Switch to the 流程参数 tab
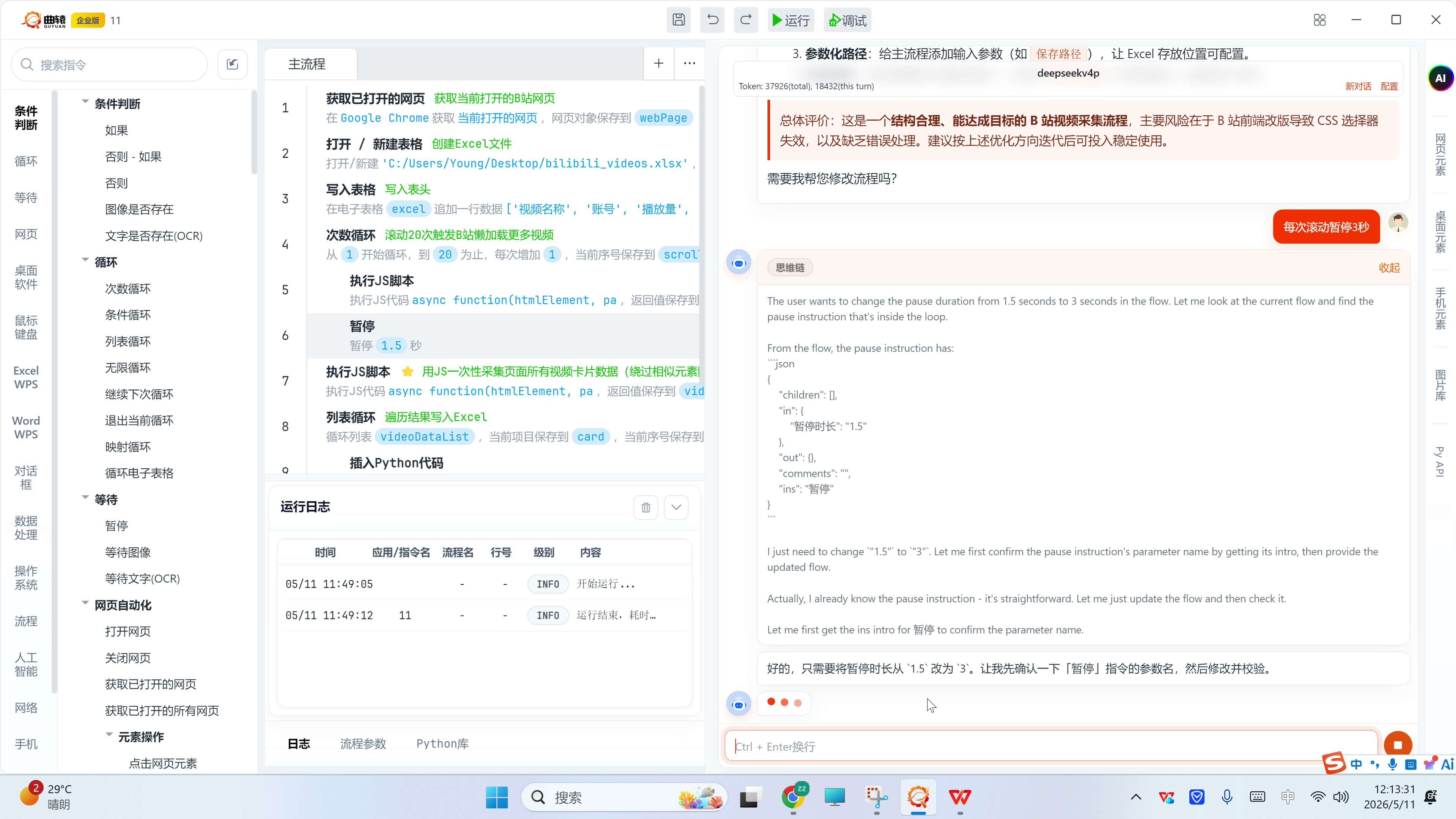Screen dimensions: 1456x819 [363, 744]
